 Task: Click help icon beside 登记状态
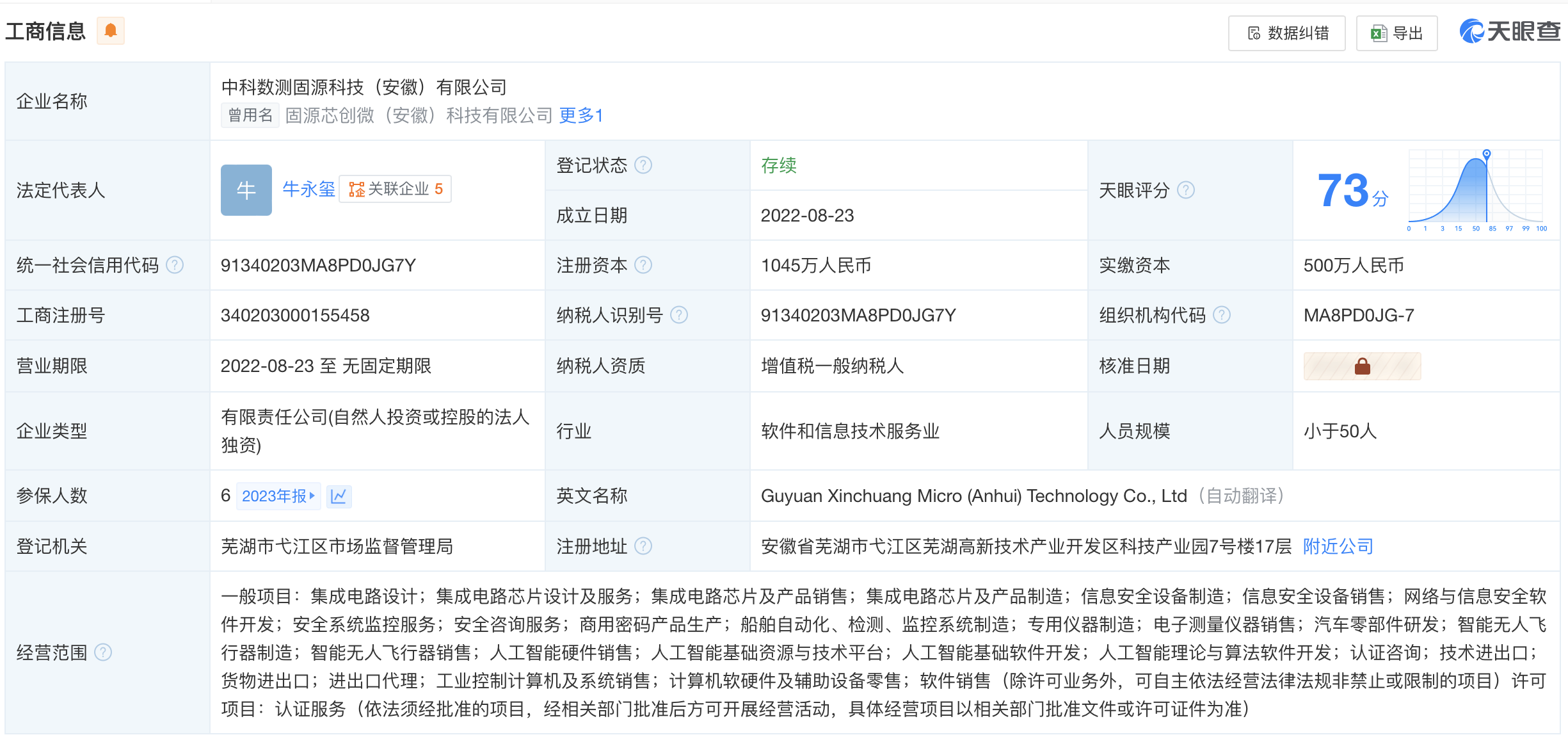coord(643,165)
